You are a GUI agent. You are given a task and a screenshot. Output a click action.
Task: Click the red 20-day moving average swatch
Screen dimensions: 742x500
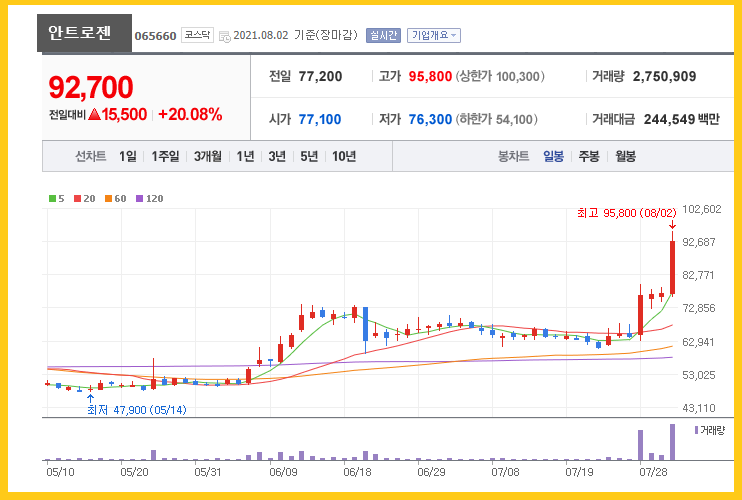tap(78, 199)
